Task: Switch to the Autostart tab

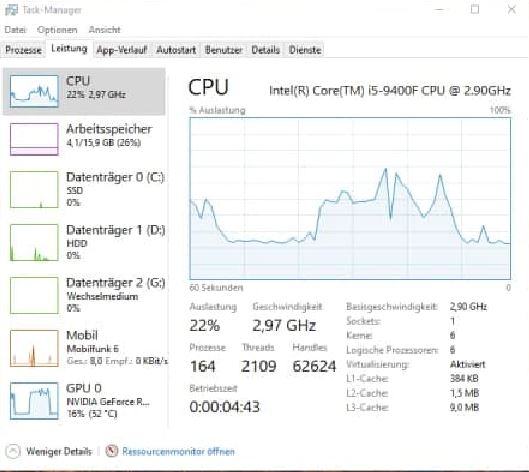Action: 176,50
